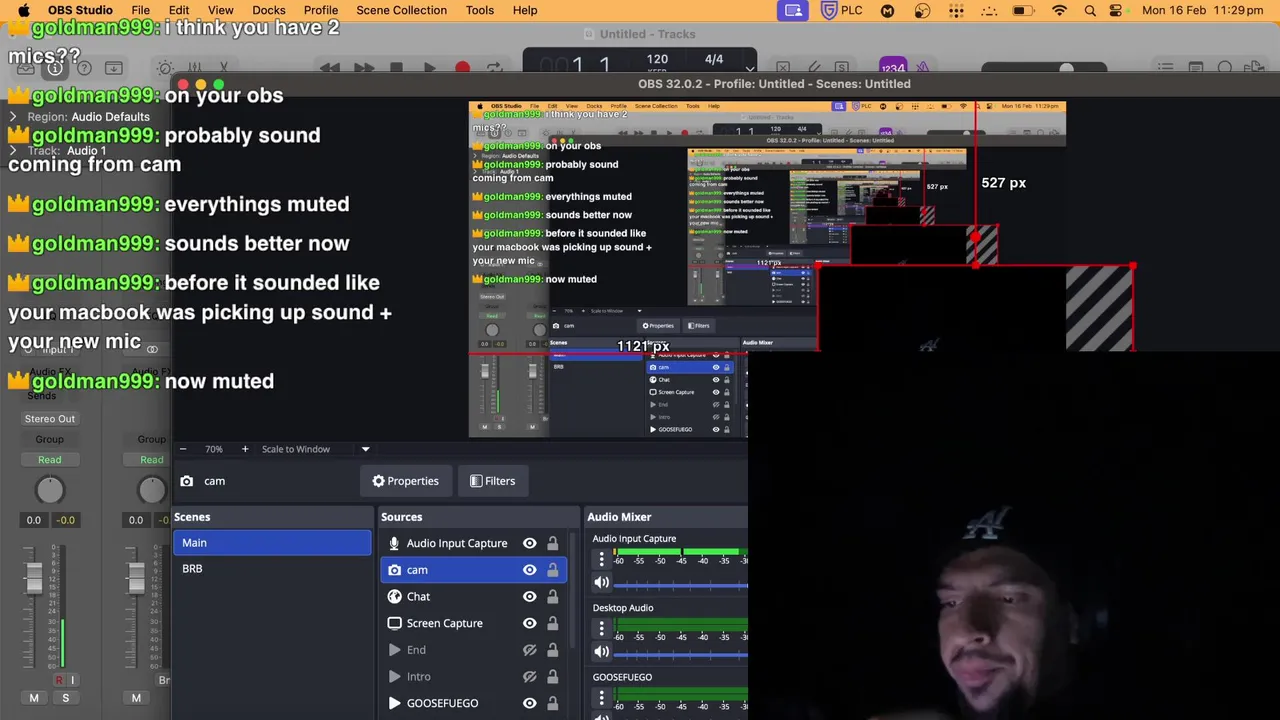
Task: Click the play icon of End source
Action: 394,650
